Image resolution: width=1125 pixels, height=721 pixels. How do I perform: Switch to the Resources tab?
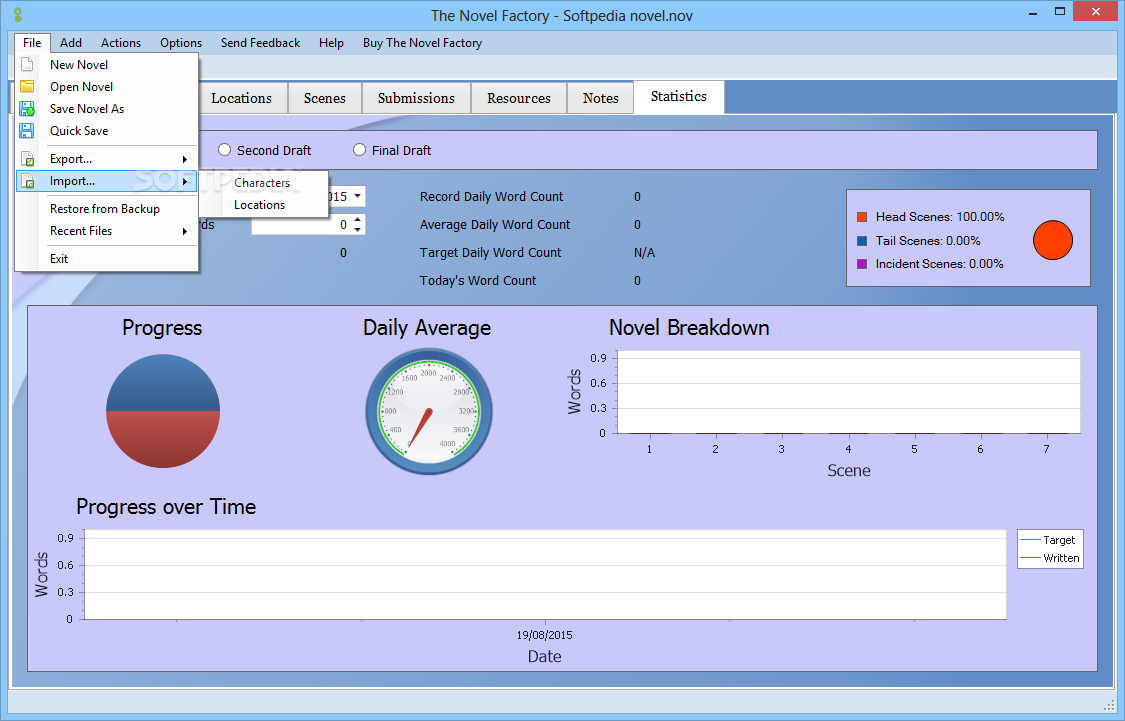tap(519, 98)
